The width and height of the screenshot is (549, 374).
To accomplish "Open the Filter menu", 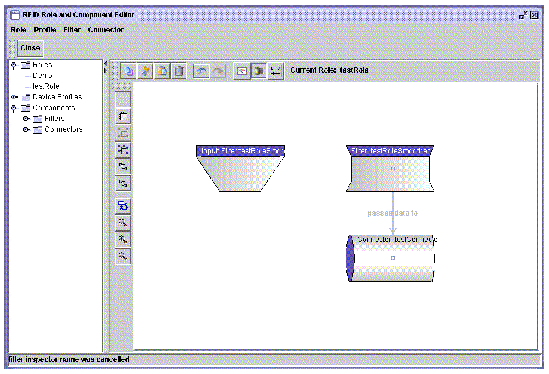I will pyautogui.click(x=72, y=30).
